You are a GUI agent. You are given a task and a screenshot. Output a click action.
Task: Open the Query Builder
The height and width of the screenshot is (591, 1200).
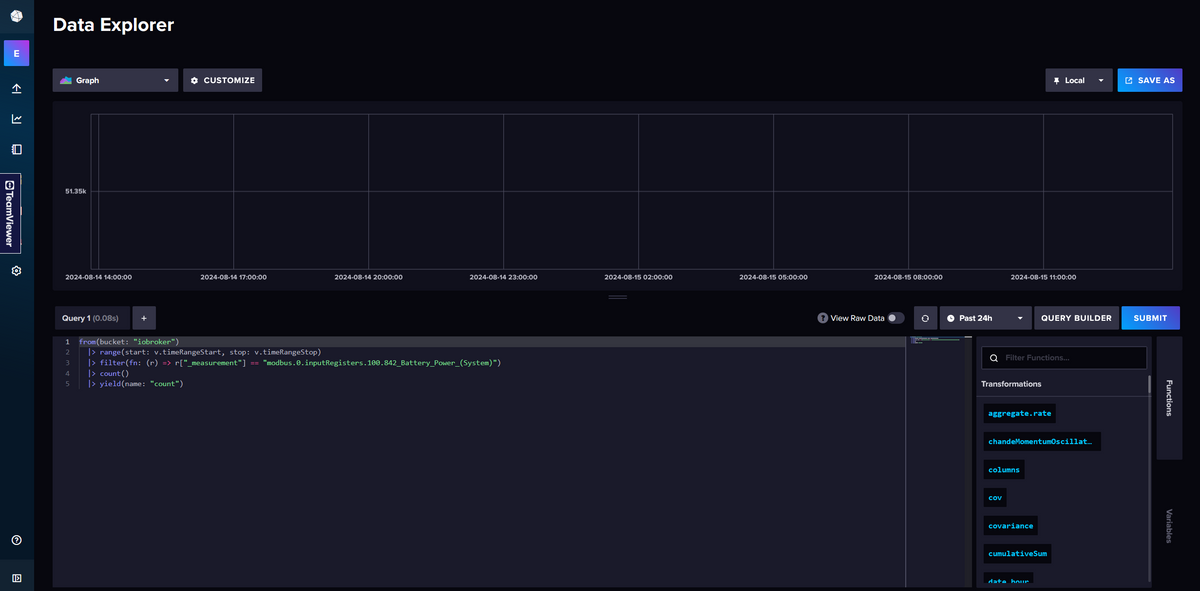coord(1076,318)
